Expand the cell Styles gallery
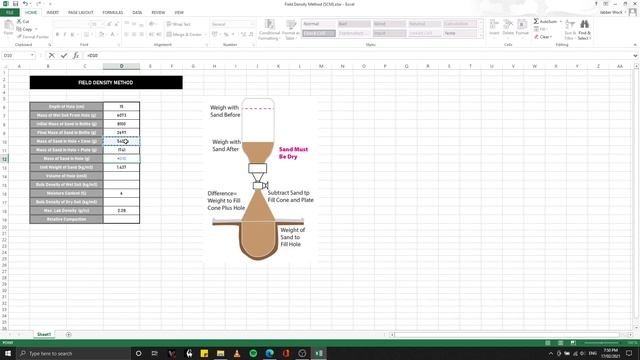Screen dimensions: 640x360 (480, 36)
